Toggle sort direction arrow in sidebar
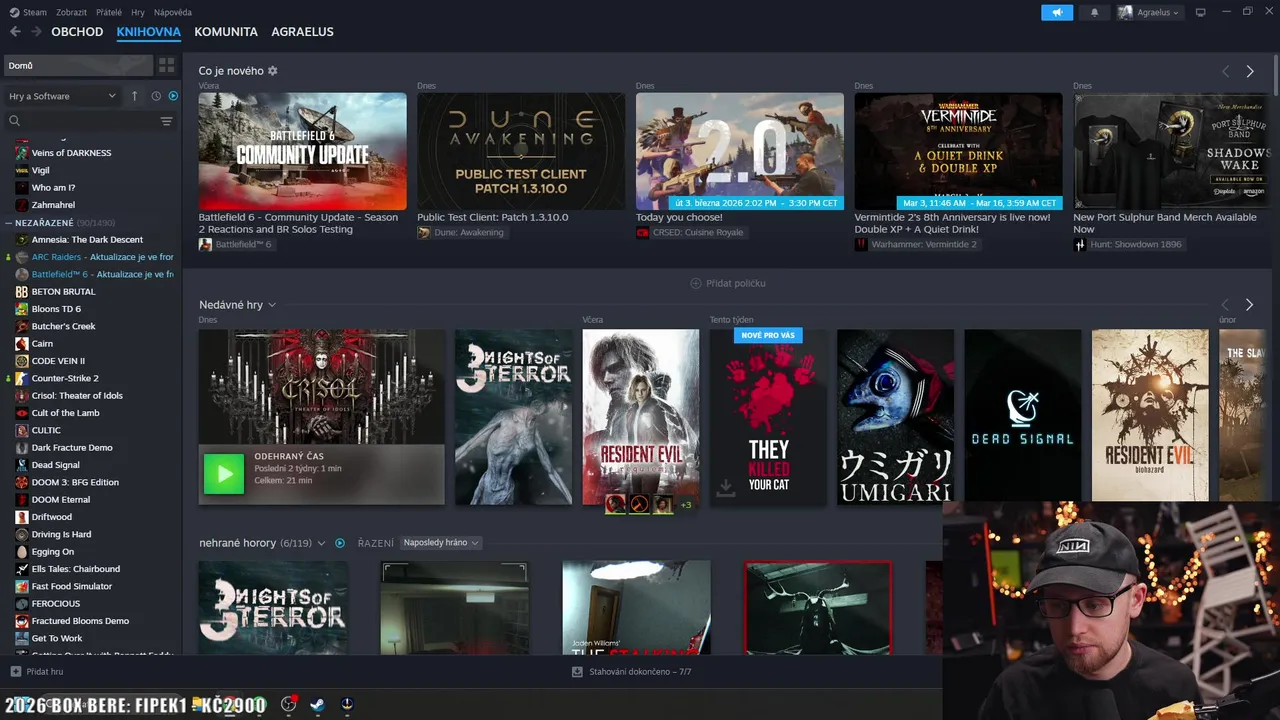1280x720 pixels. [135, 96]
